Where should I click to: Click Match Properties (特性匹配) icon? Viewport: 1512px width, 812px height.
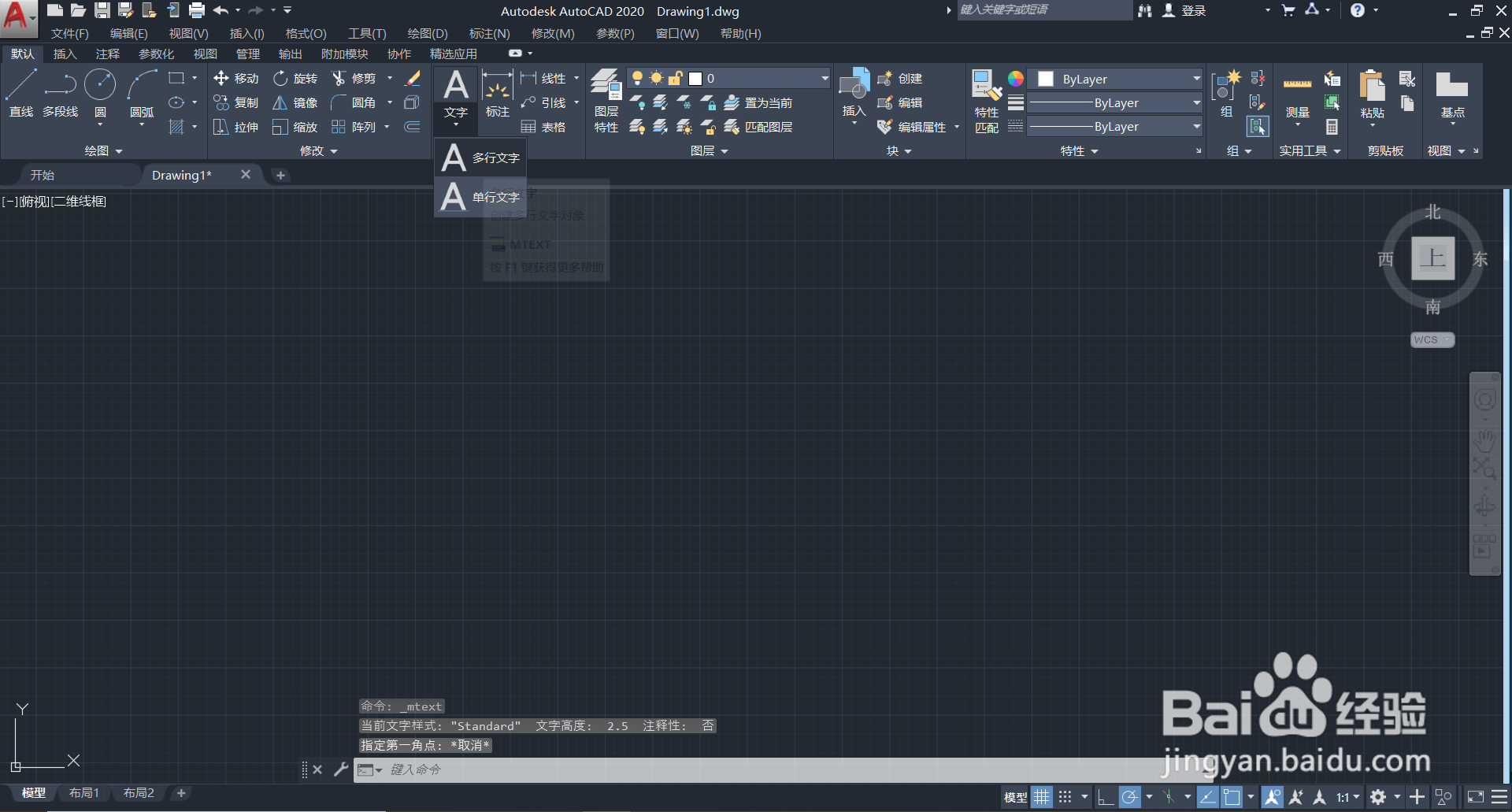coord(987,101)
